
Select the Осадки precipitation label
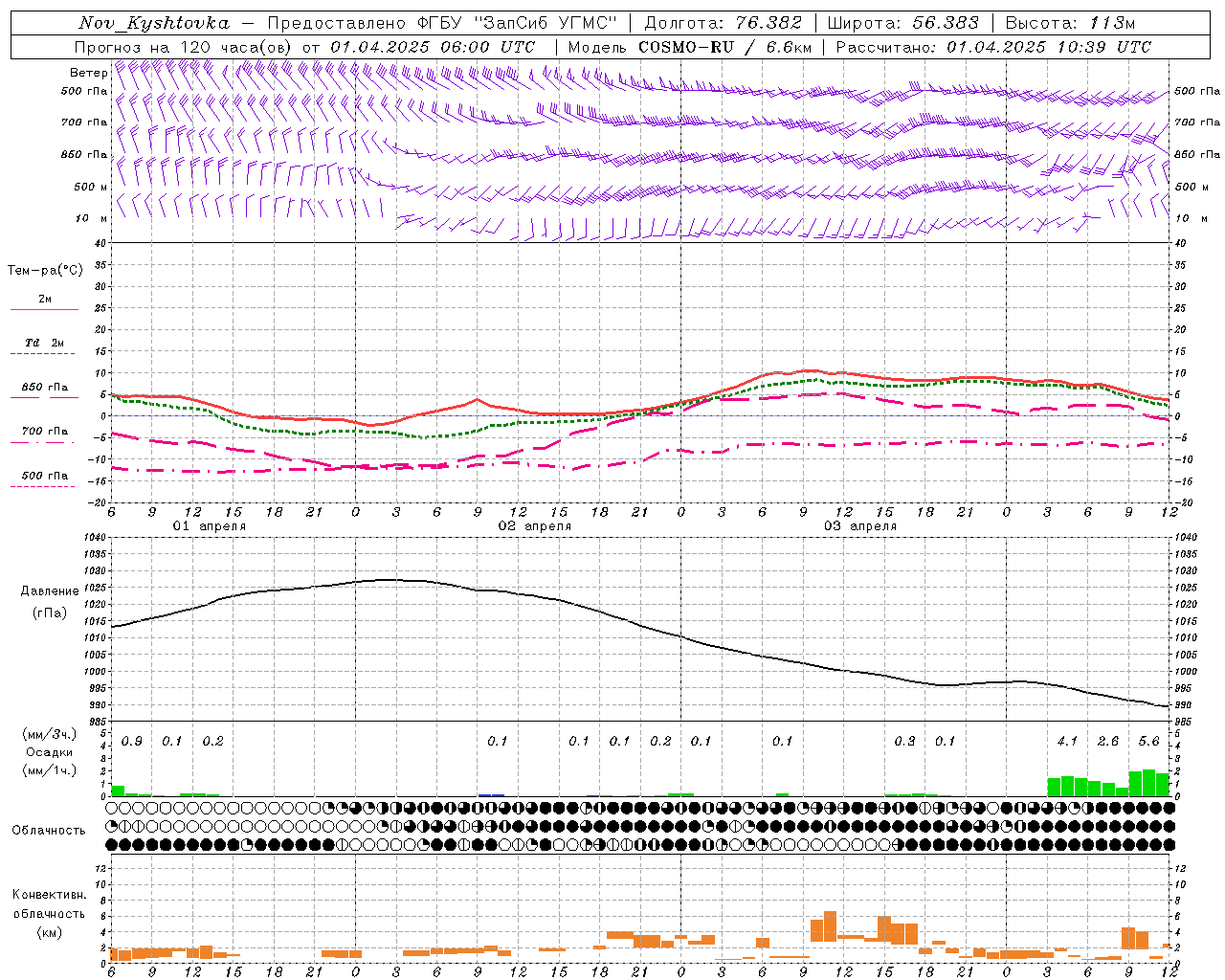tap(50, 752)
